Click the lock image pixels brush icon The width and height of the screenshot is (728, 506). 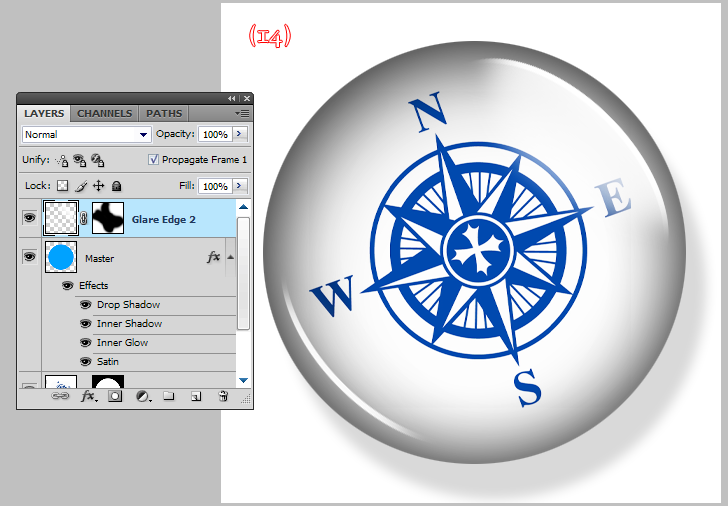point(80,186)
